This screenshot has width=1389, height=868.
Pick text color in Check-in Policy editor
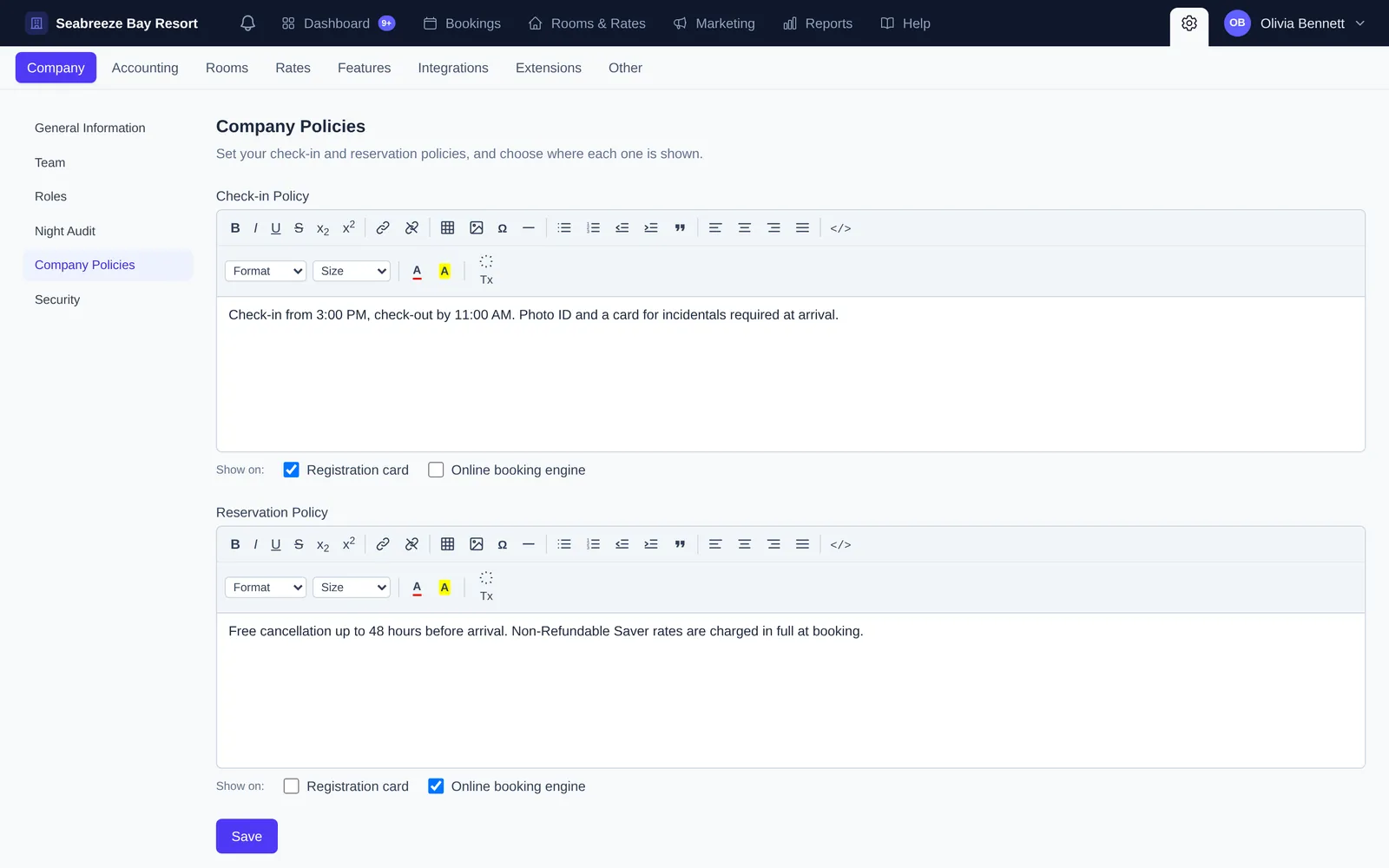[x=417, y=271]
